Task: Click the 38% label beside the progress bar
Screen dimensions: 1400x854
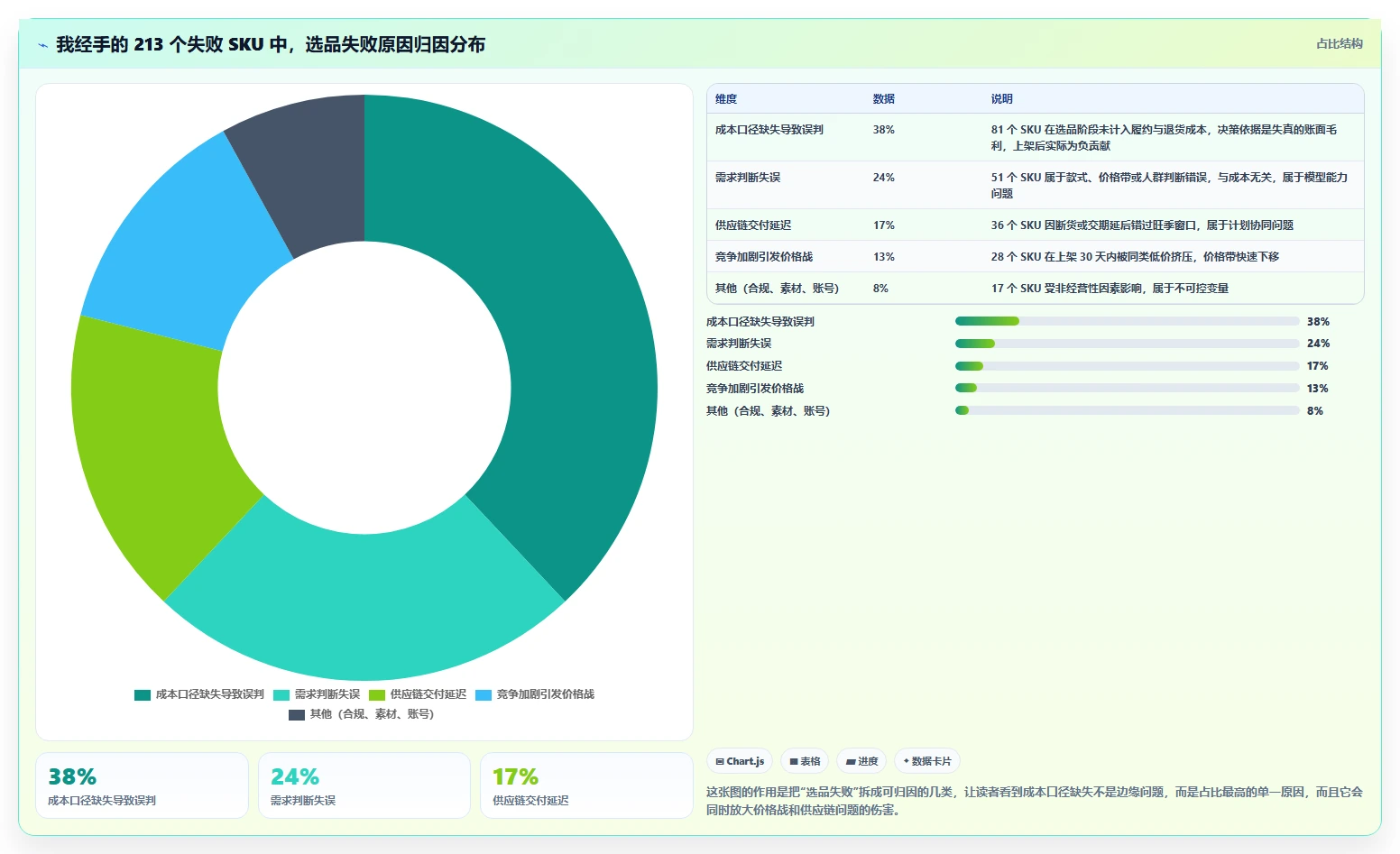Action: pos(1318,322)
